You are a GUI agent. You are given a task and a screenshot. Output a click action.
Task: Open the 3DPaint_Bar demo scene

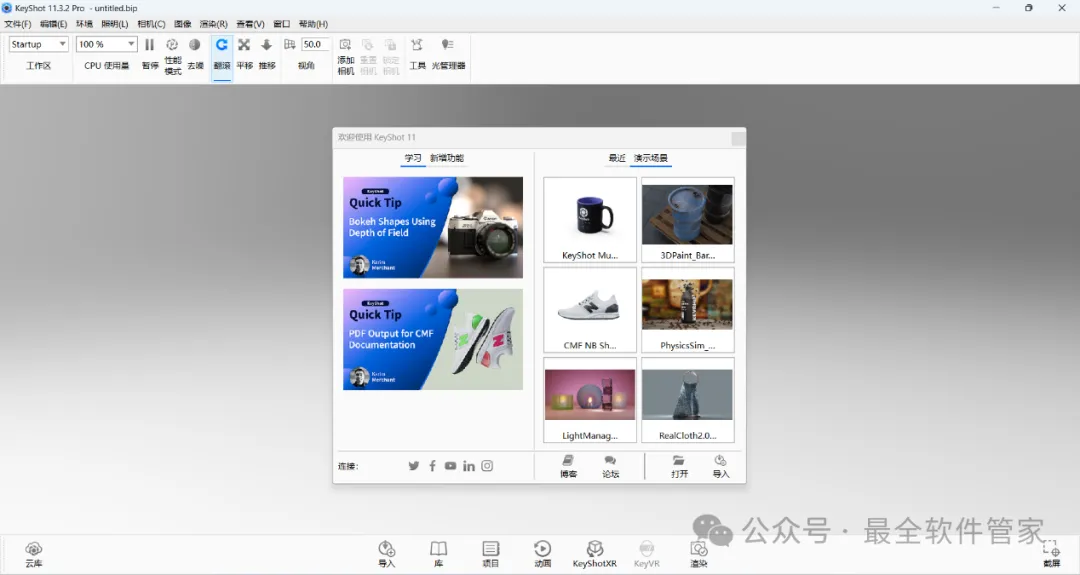pyautogui.click(x=687, y=220)
